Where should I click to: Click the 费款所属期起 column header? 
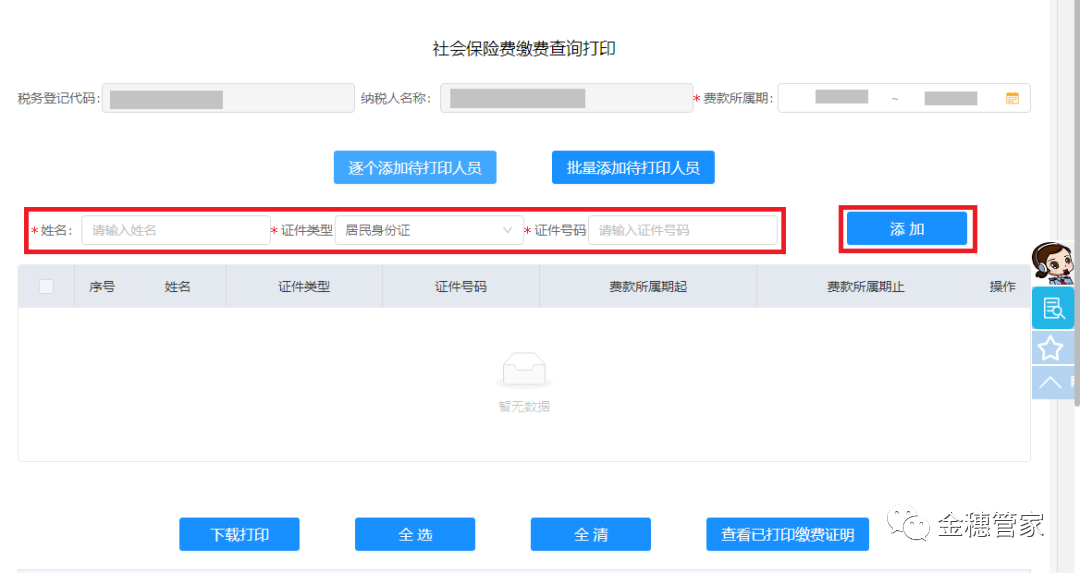click(648, 286)
